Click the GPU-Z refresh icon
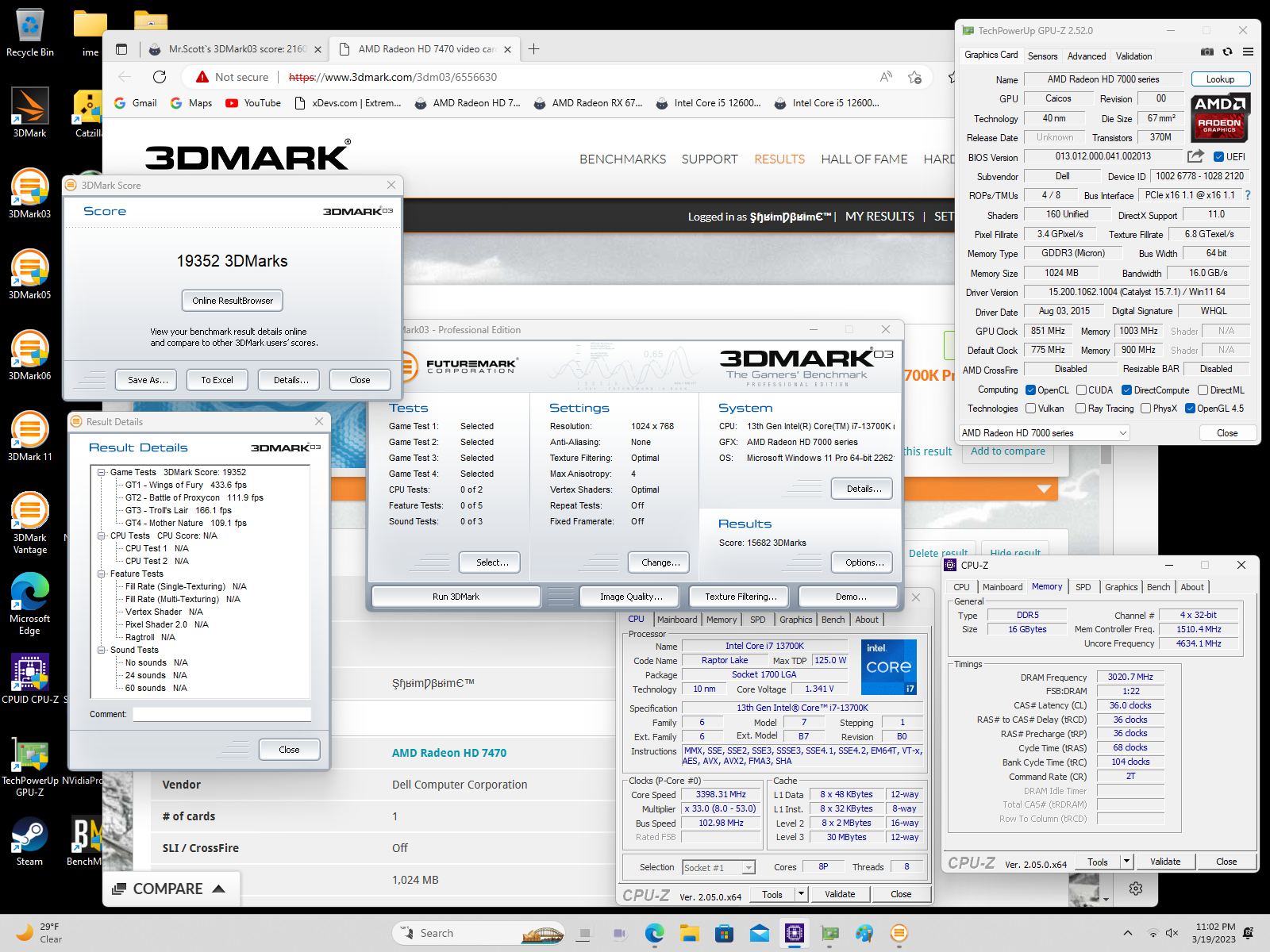 click(1227, 52)
